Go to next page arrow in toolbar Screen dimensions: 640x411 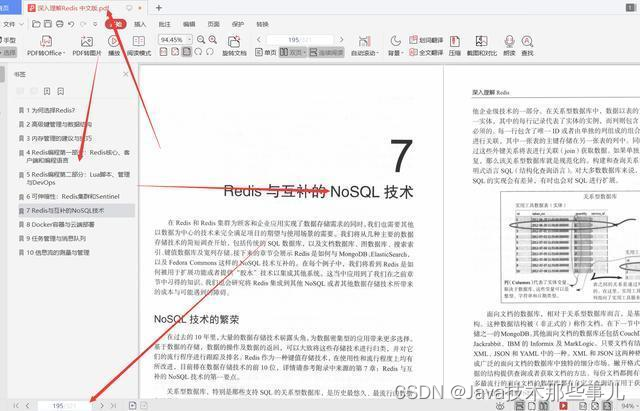[341, 40]
